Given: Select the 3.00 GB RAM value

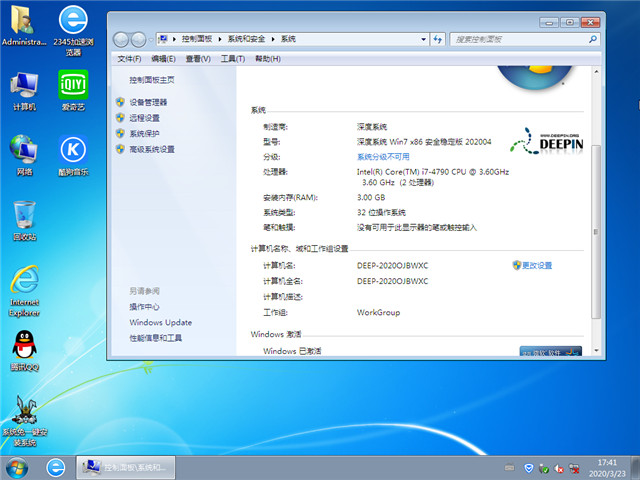Looking at the screenshot, I should pos(371,197).
